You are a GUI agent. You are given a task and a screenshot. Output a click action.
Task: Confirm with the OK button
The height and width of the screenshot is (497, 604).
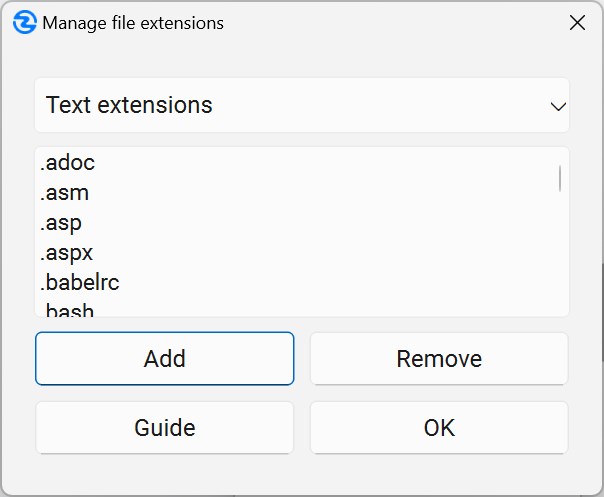pos(439,428)
